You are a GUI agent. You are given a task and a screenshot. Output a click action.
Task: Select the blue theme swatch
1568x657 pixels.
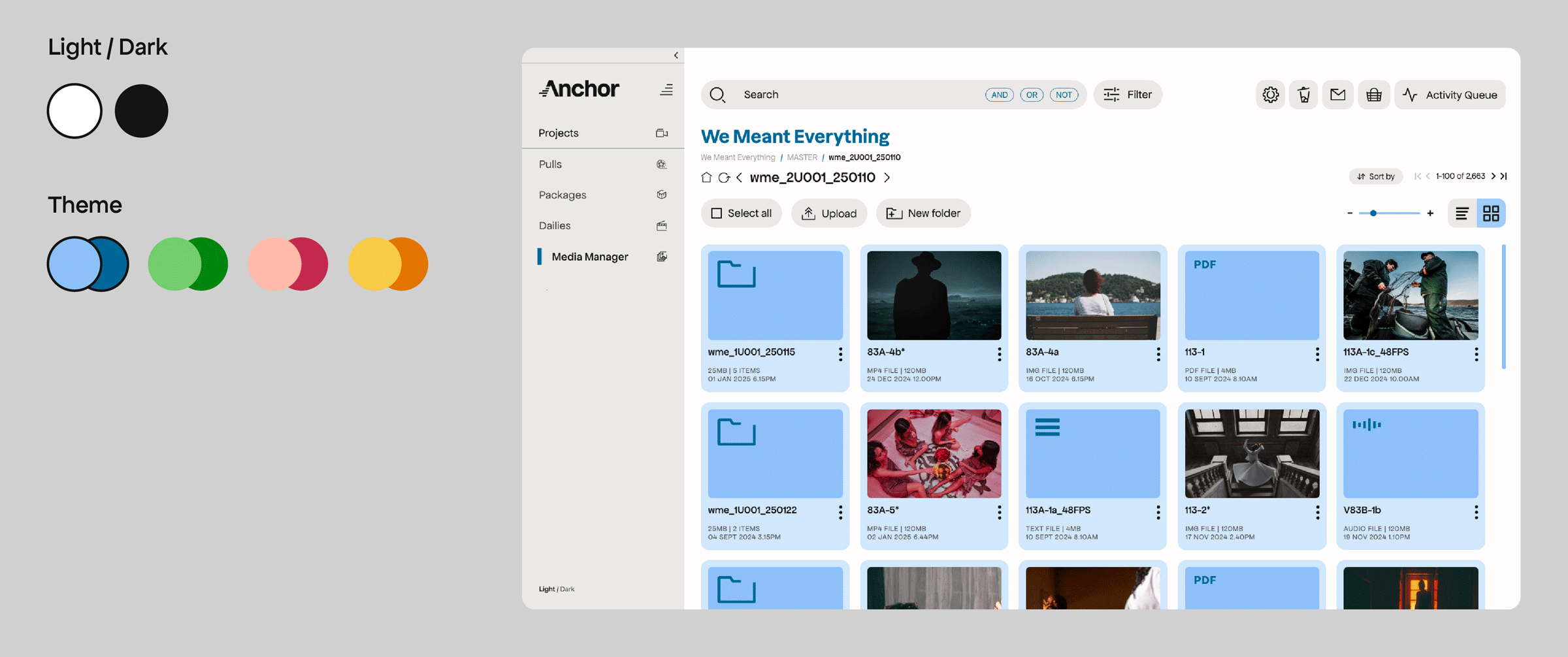[88, 264]
